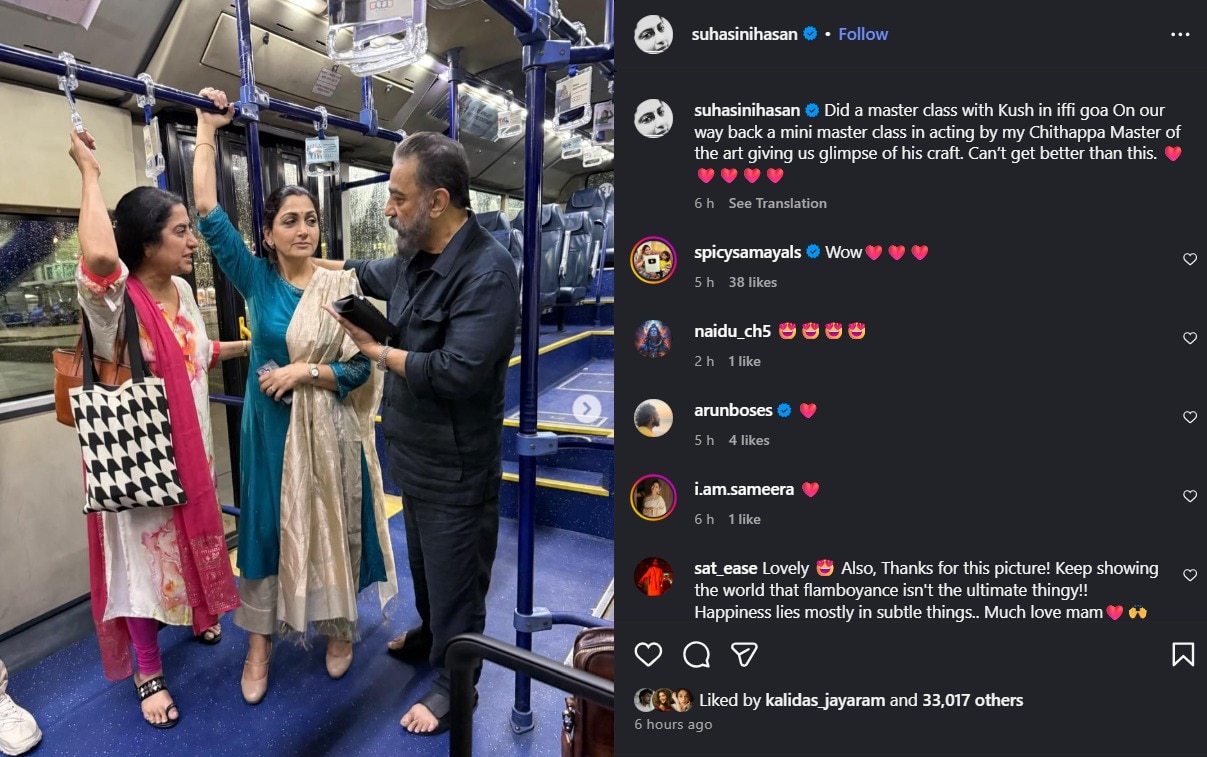View sat_ease's profile avatar
This screenshot has height=757, width=1207.
[653, 576]
